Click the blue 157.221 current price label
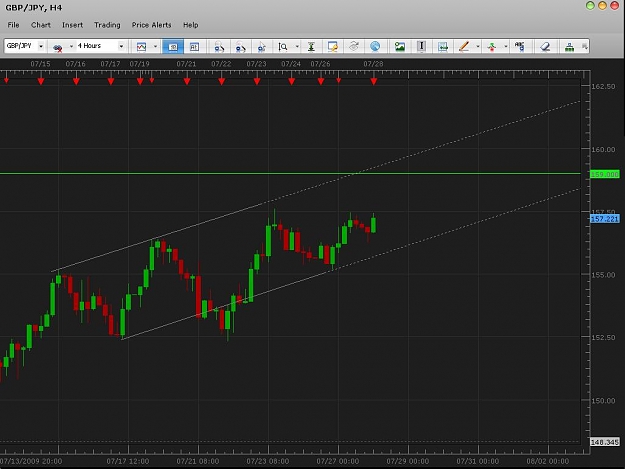This screenshot has height=469, width=625. point(605,219)
